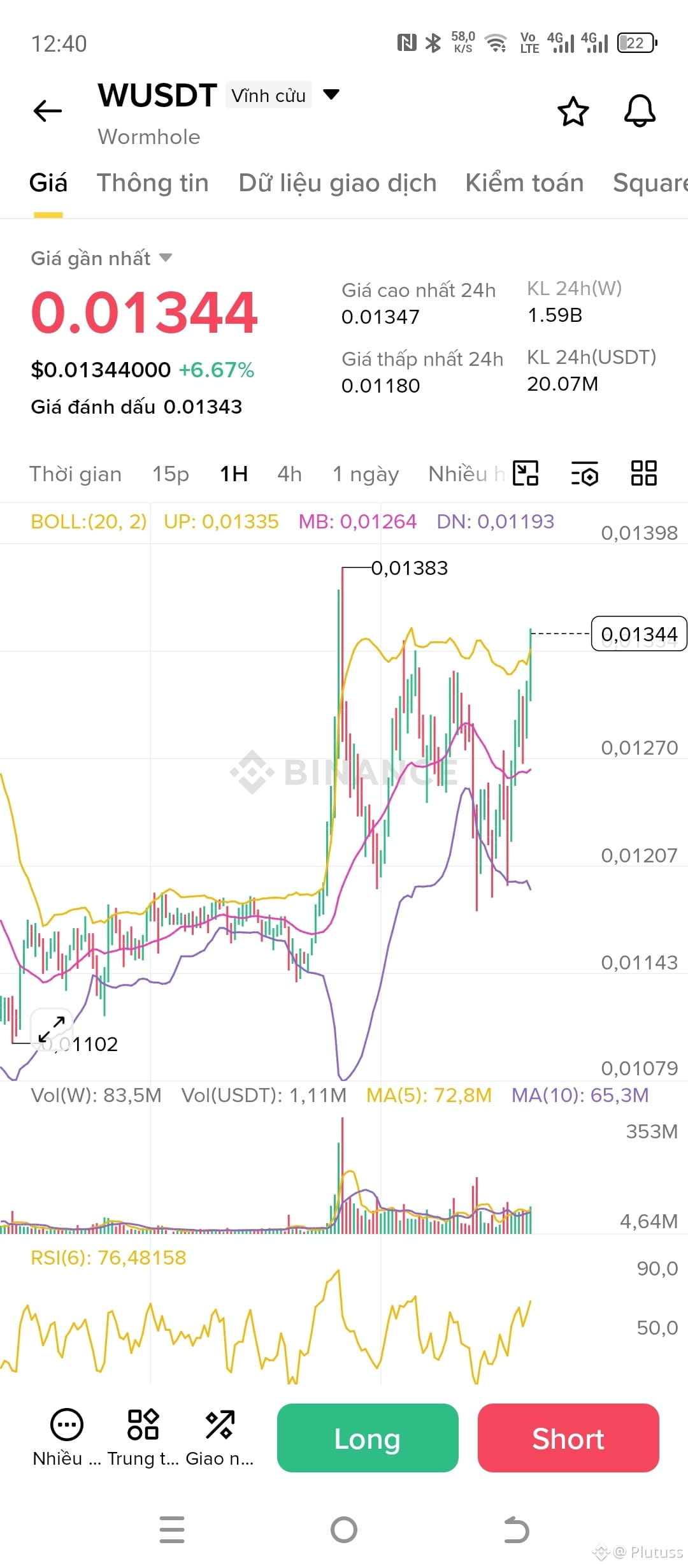This screenshot has height=1568, width=688.
Task: Tap the large 0.01344 last price
Action: [144, 312]
